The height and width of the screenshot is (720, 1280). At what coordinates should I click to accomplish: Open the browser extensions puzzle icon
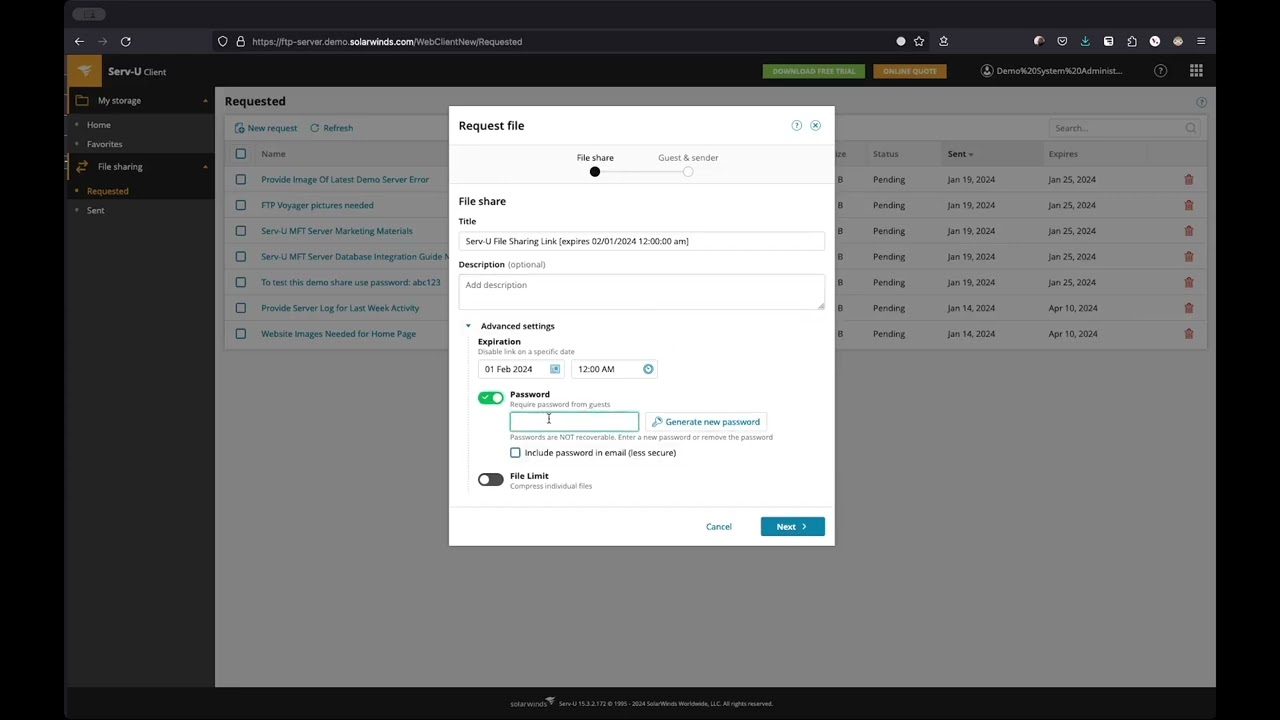pos(1132,41)
